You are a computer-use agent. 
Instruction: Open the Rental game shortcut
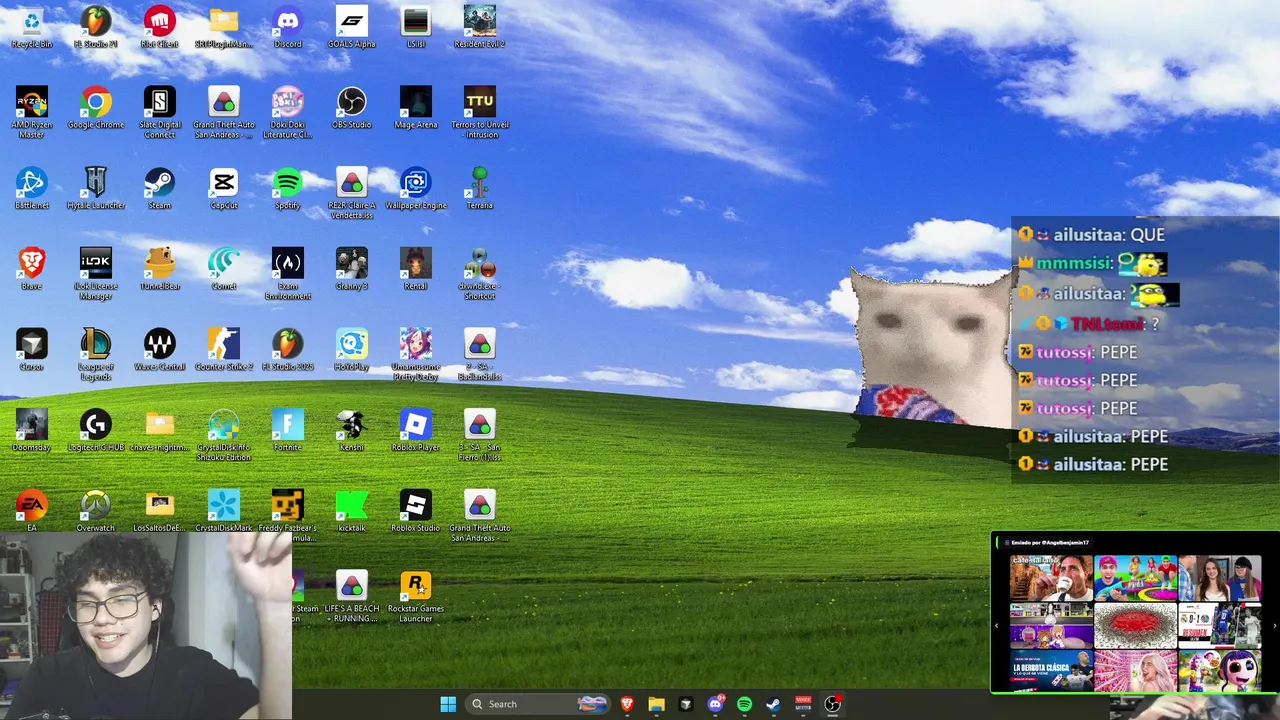[415, 269]
